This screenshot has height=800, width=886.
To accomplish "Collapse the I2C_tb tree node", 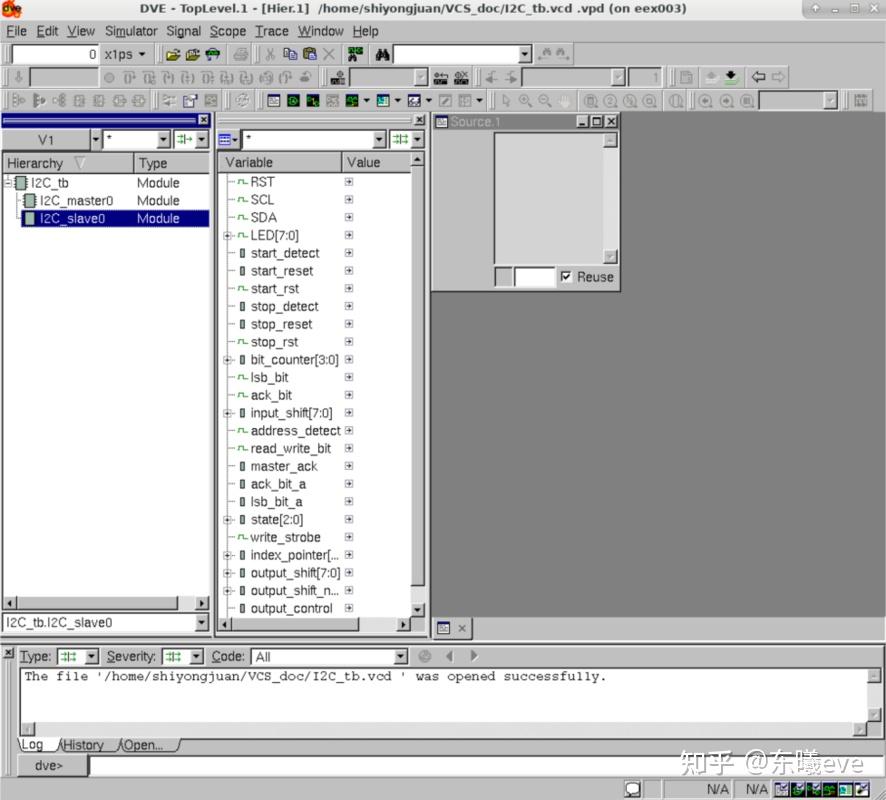I will [x=8, y=182].
